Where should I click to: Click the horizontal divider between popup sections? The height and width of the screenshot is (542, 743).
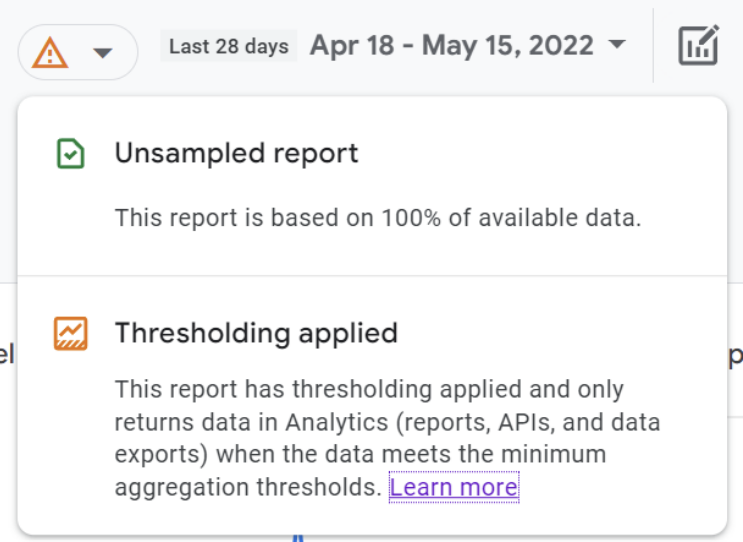(x=372, y=275)
